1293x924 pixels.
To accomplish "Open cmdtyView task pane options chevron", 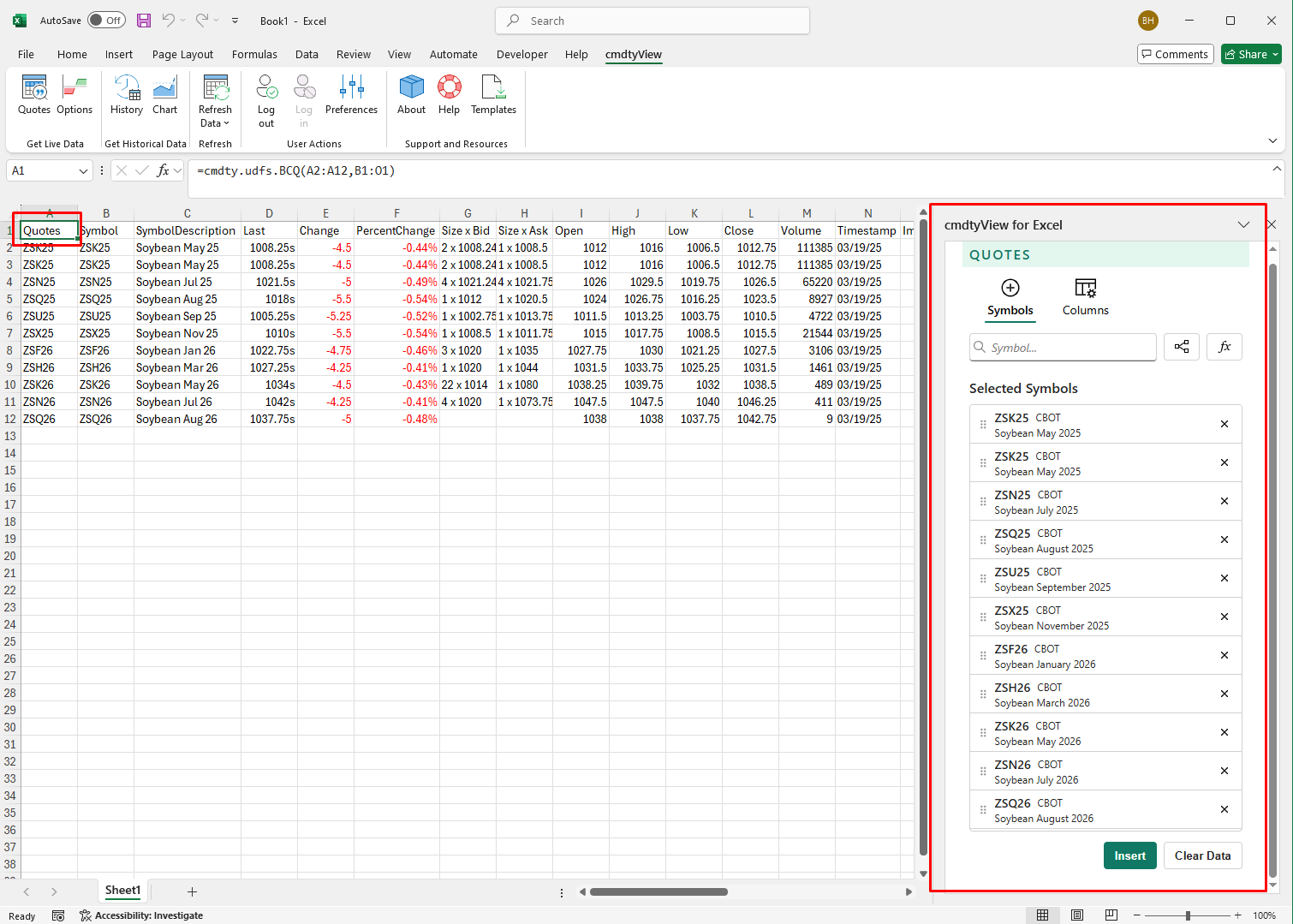I will pos(1243,225).
